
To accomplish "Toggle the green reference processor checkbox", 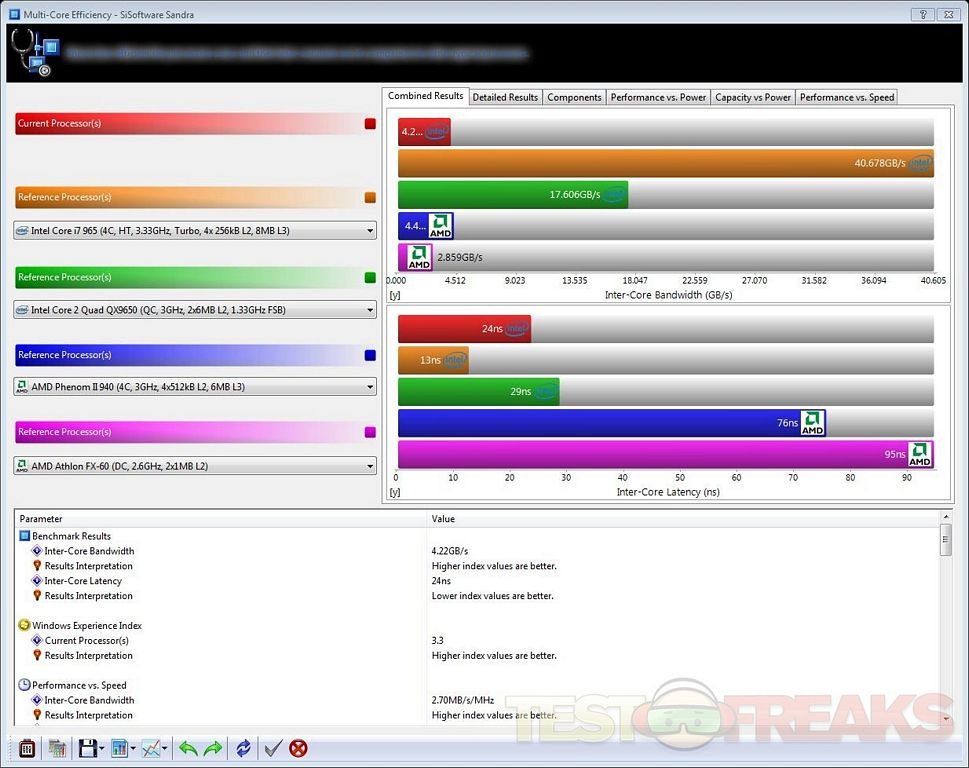I will click(x=370, y=277).
